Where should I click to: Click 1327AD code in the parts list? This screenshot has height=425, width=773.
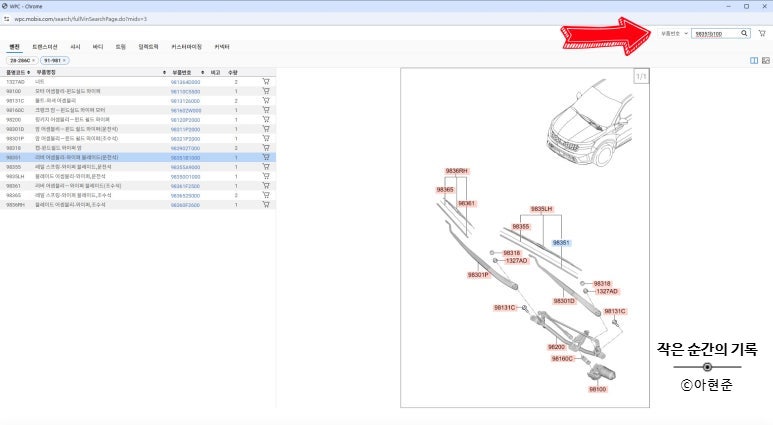(x=15, y=82)
